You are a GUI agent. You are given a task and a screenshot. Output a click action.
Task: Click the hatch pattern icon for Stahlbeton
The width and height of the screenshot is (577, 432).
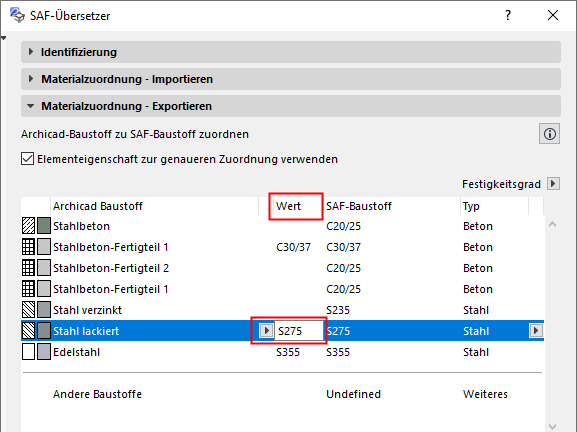[x=28, y=226]
